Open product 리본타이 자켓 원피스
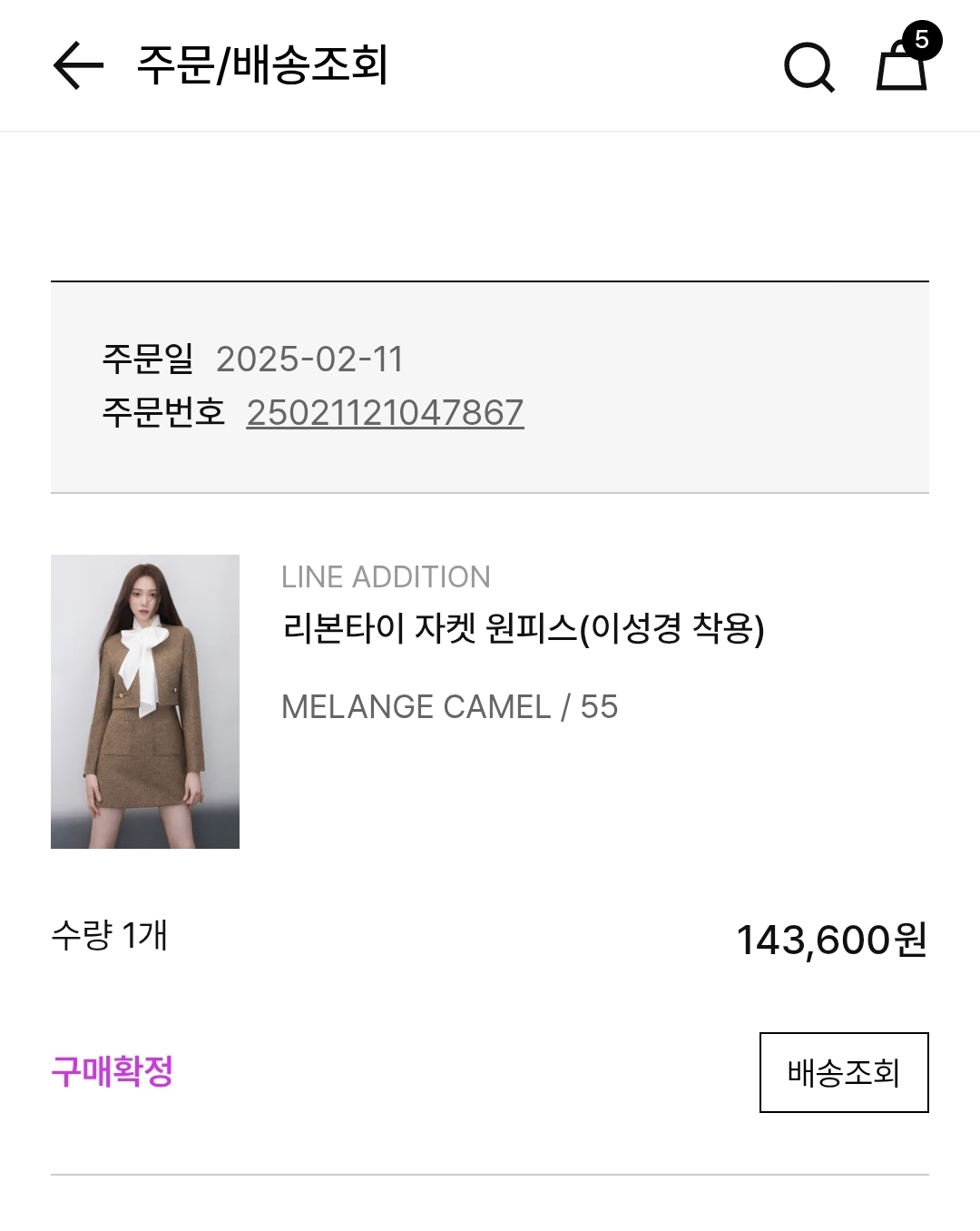 click(x=428, y=628)
